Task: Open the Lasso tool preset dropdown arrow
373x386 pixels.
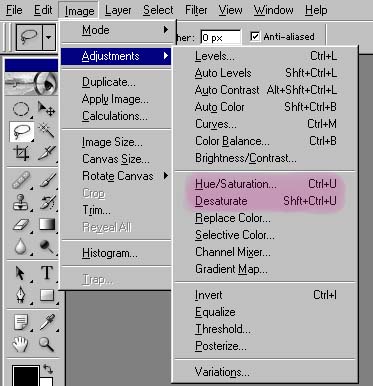Action: 49,37
